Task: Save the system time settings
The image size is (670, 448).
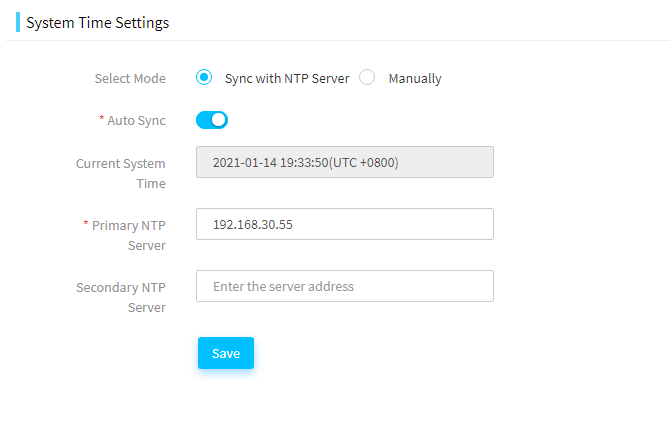Action: point(226,353)
